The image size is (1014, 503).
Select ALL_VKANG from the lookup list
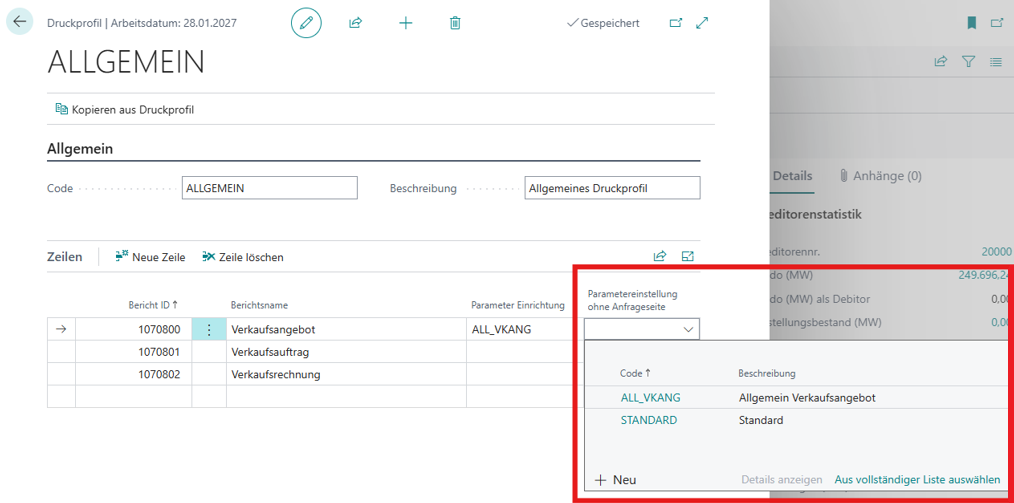(650, 397)
